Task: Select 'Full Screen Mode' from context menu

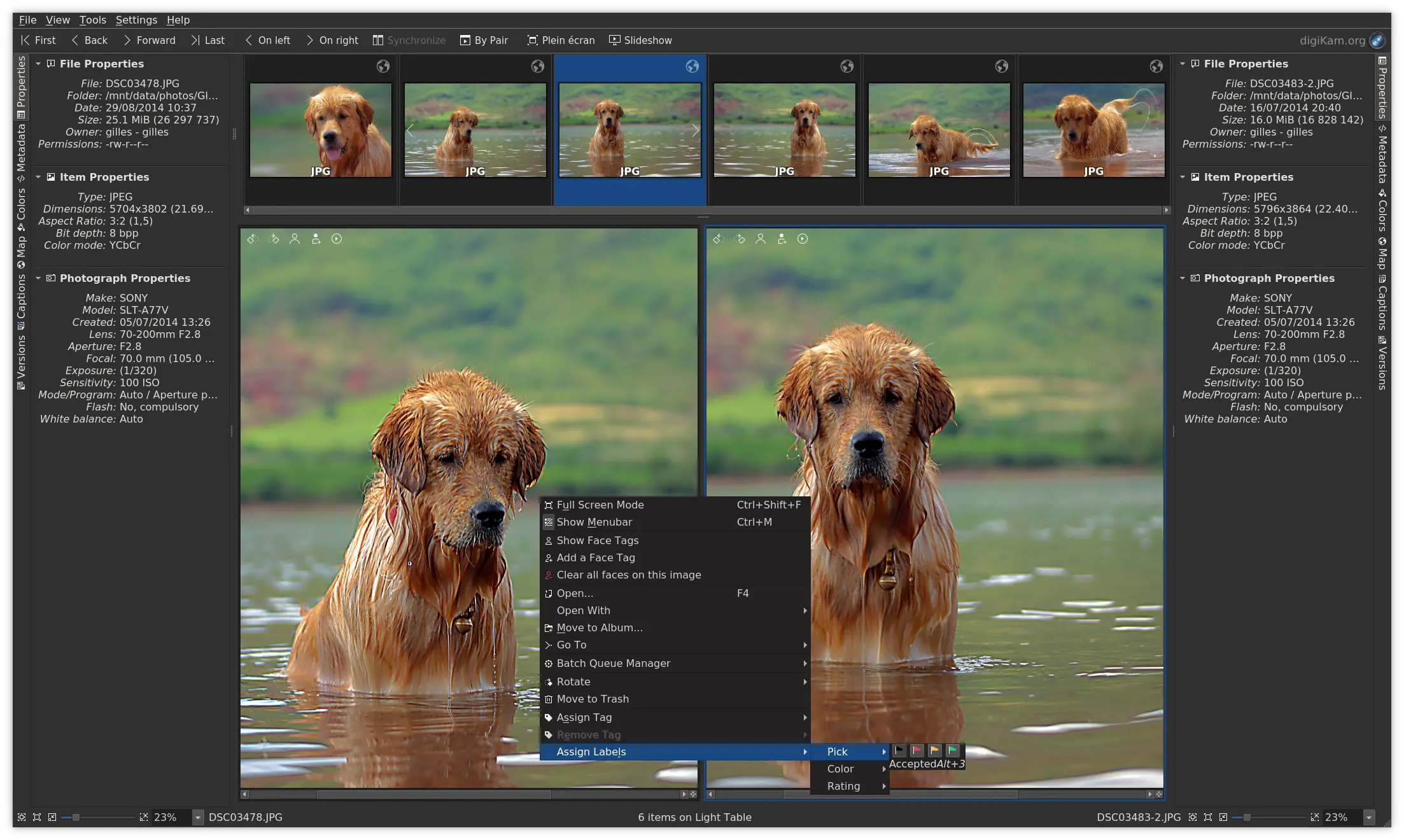Action: (x=600, y=504)
